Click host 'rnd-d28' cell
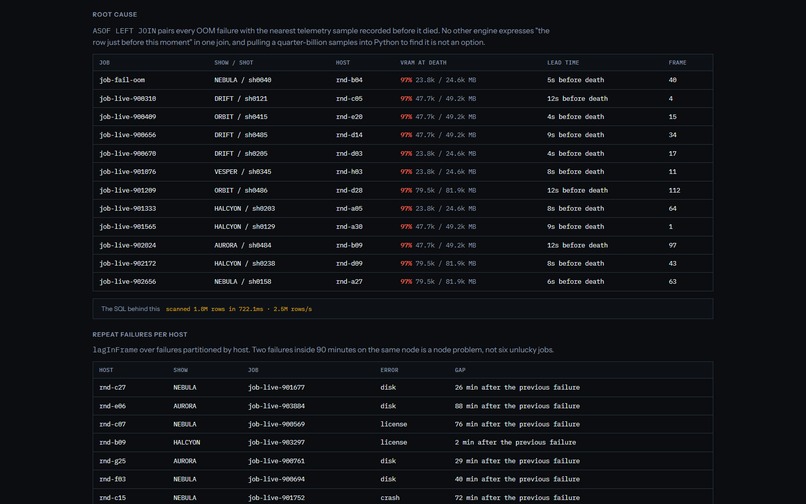The image size is (806, 504). pos(349,190)
